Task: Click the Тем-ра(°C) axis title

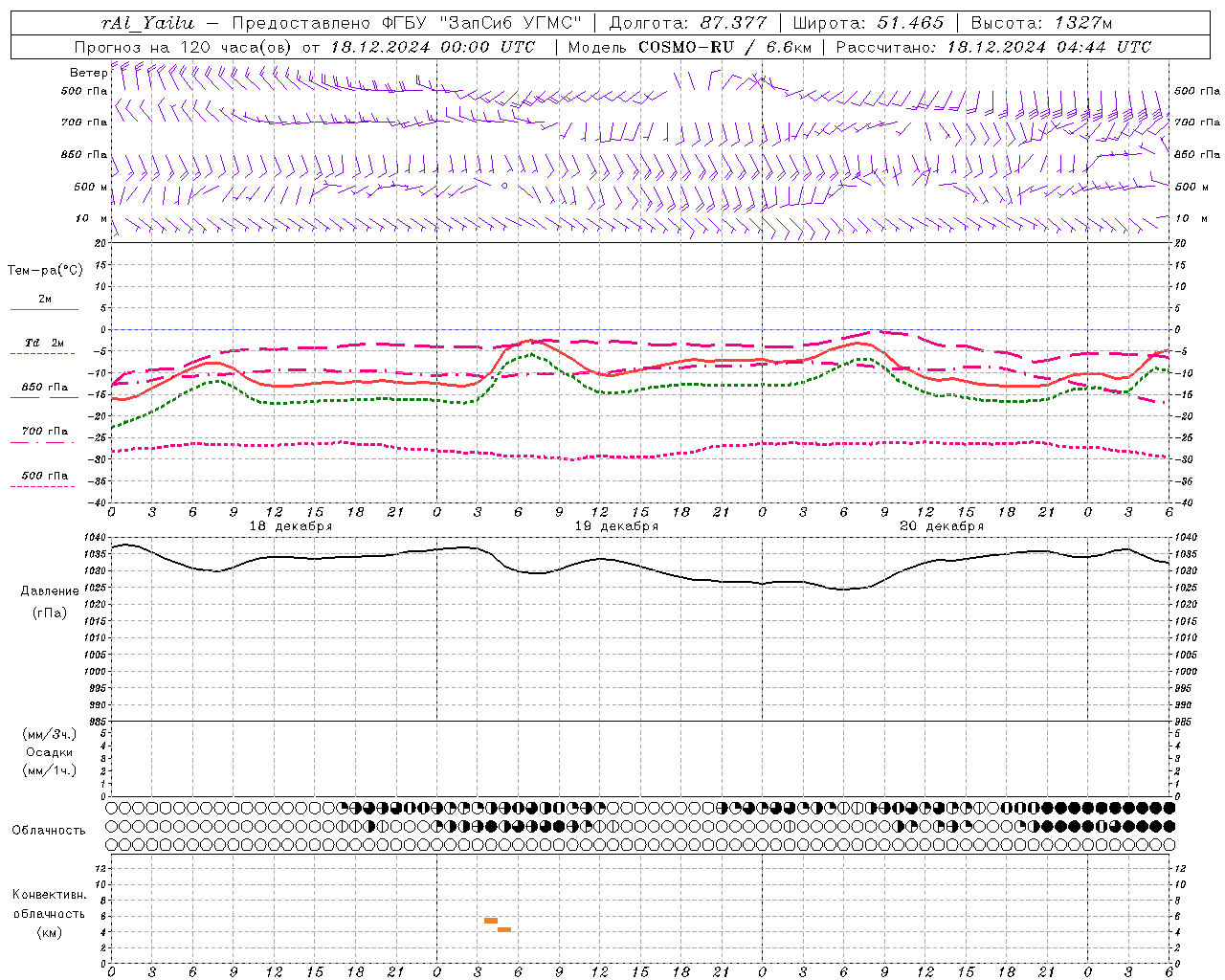Action: (45, 271)
